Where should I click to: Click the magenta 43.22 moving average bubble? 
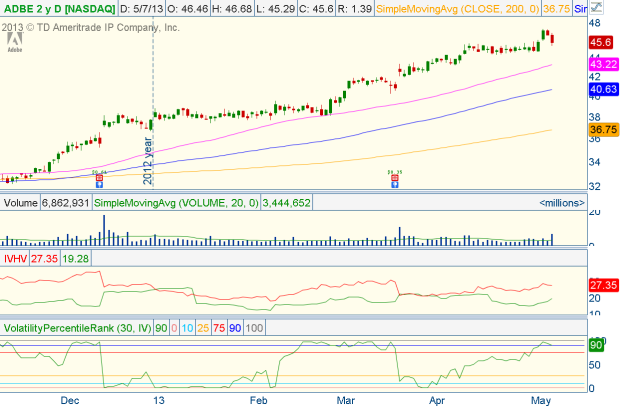[602, 64]
